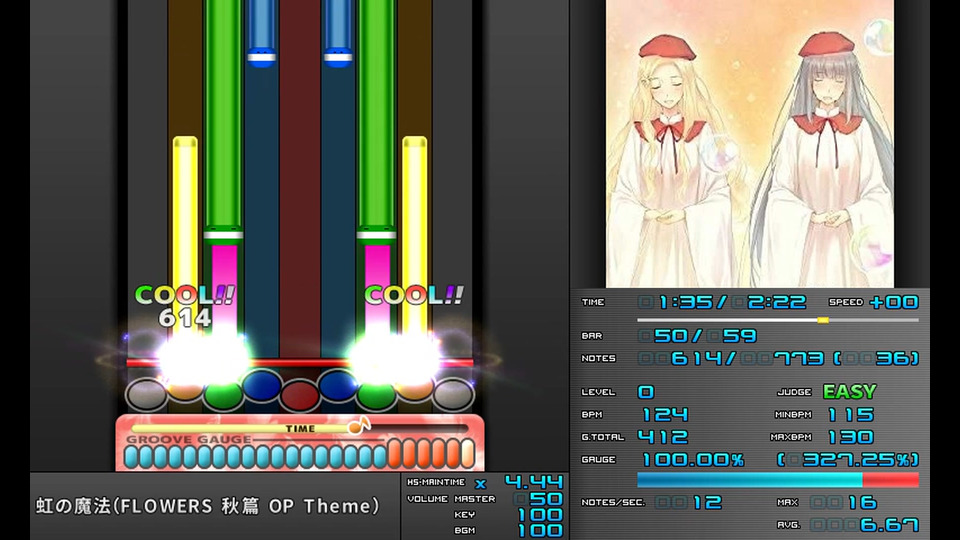Click the blue and red gauge bar below GAUGE

click(778, 479)
